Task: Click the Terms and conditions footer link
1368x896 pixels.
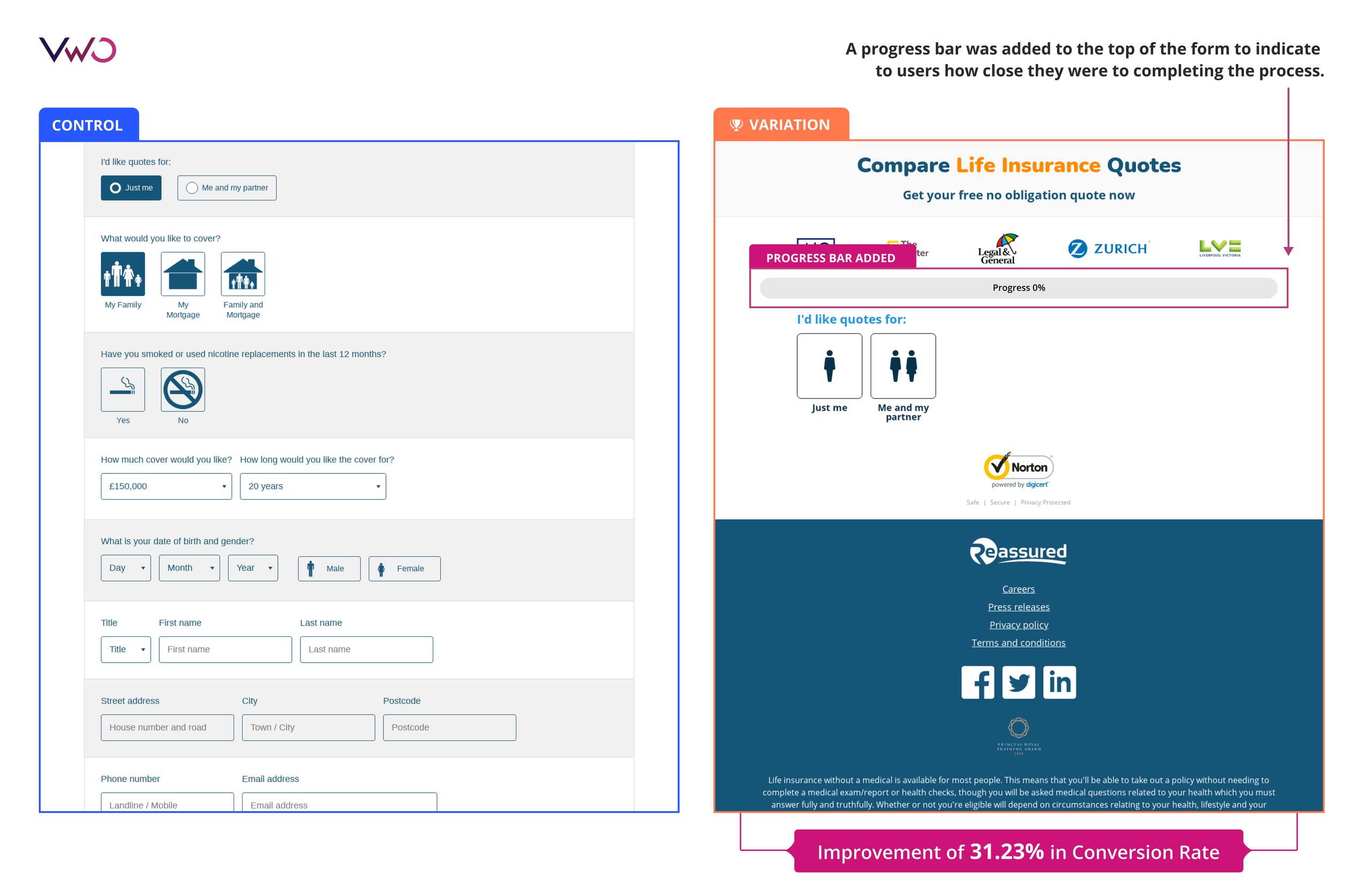Action: pos(1019,642)
